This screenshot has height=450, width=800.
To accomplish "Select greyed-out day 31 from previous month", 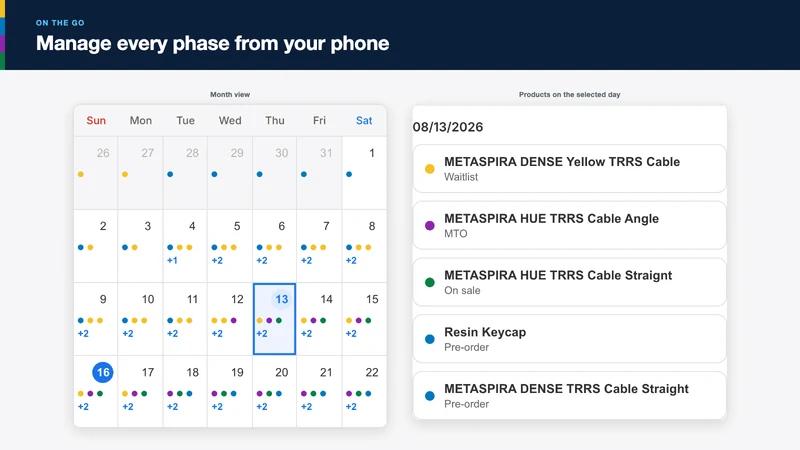I will click(x=319, y=172).
